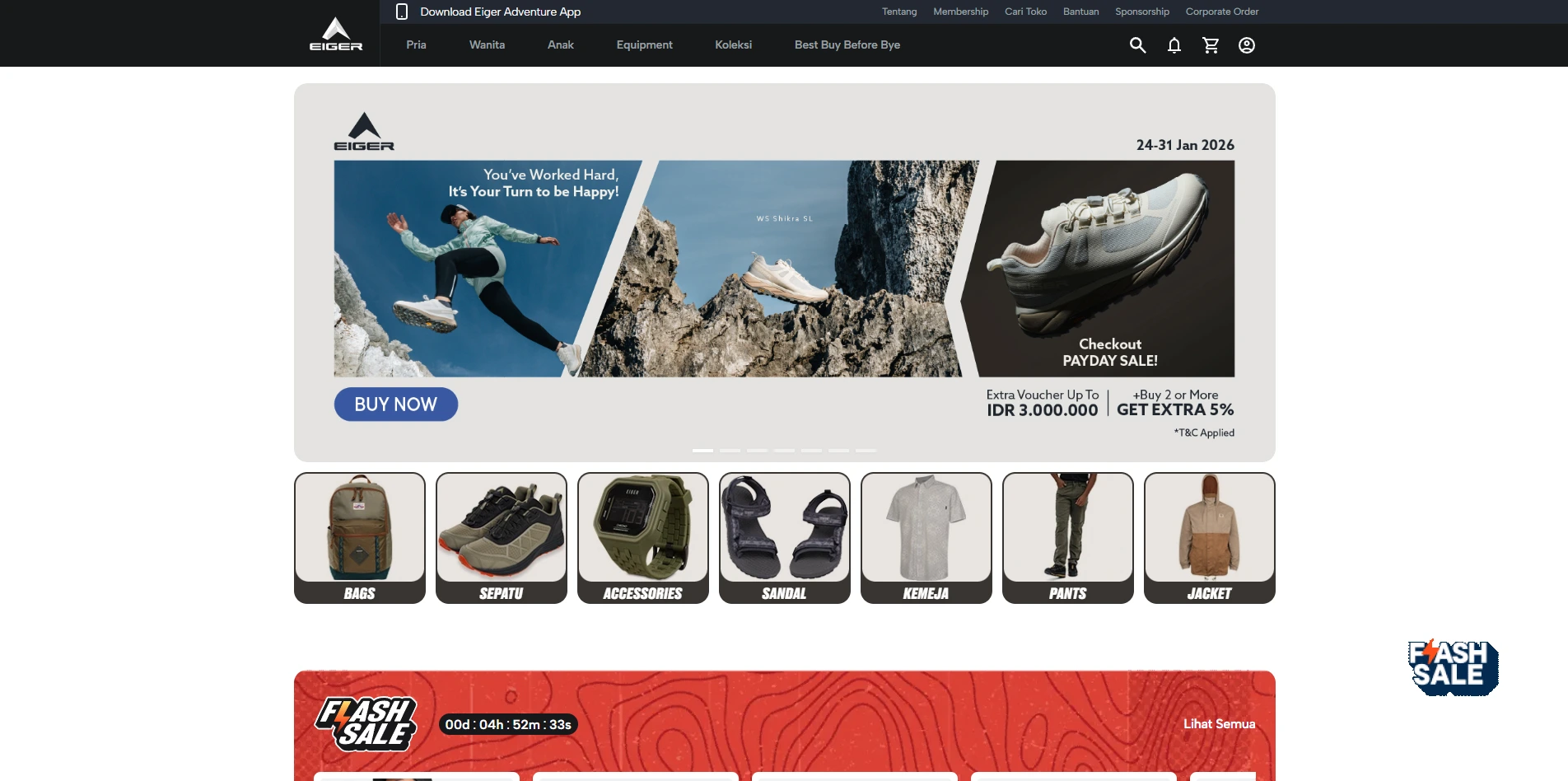Open the shopping cart icon
1568x781 pixels.
pos(1211,45)
